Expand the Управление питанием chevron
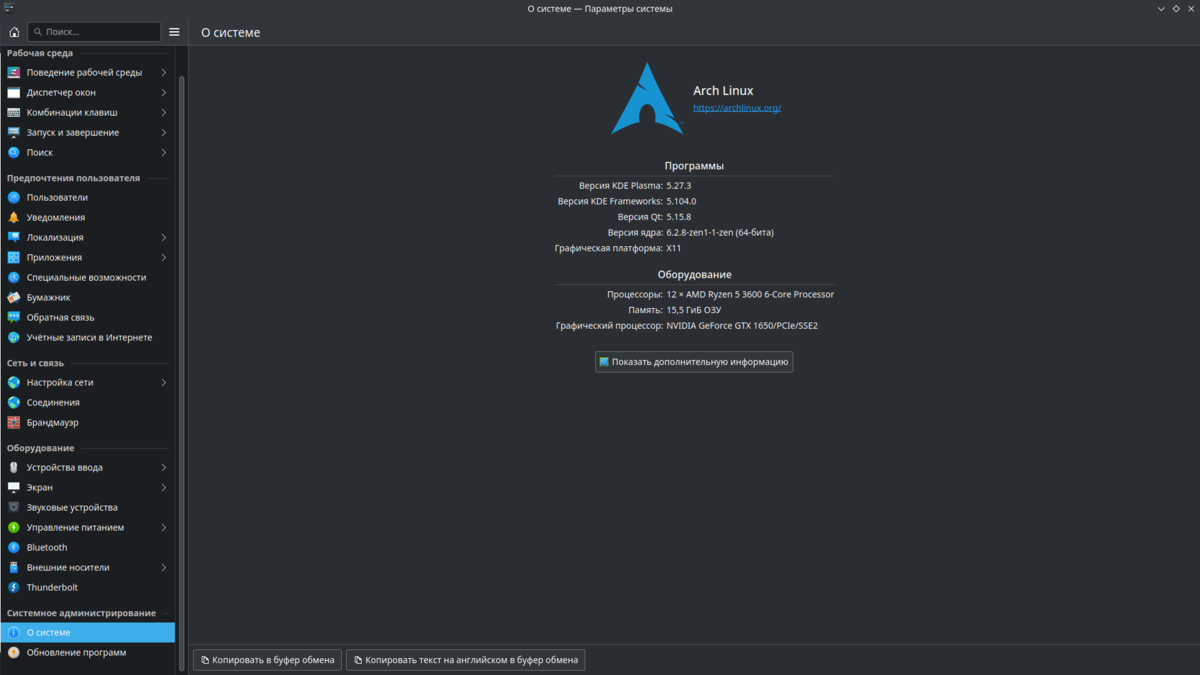This screenshot has width=1200, height=675. click(164, 527)
